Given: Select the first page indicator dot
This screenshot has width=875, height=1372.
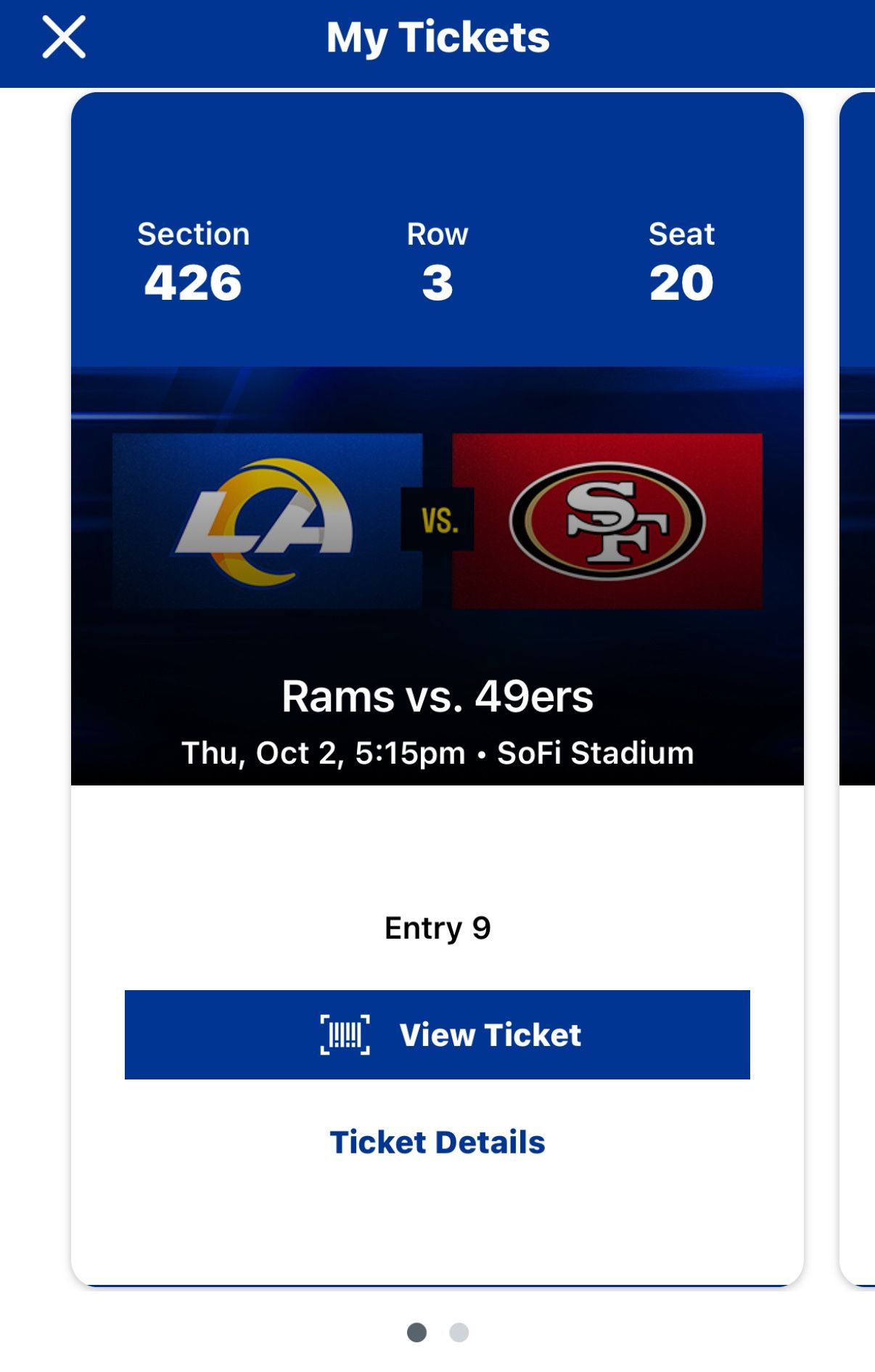Looking at the screenshot, I should (416, 1332).
